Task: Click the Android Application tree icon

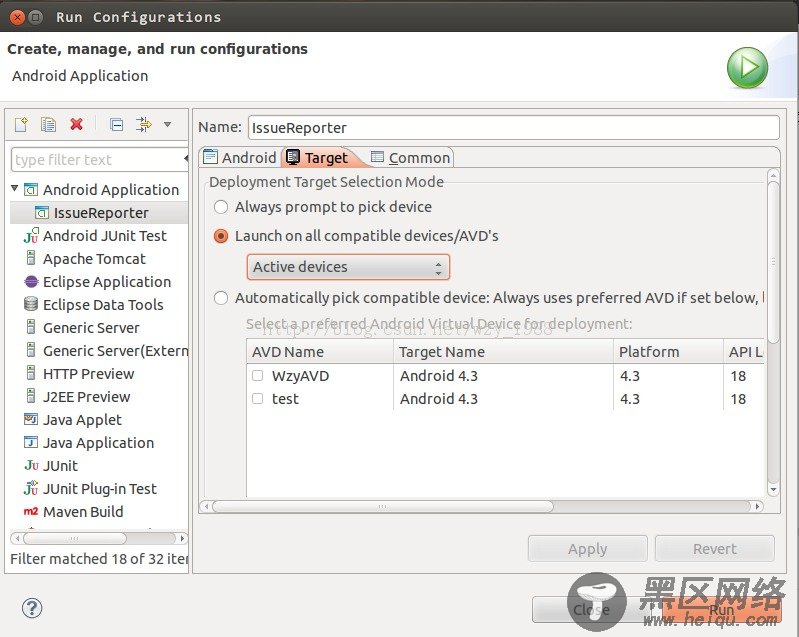Action: 31,190
